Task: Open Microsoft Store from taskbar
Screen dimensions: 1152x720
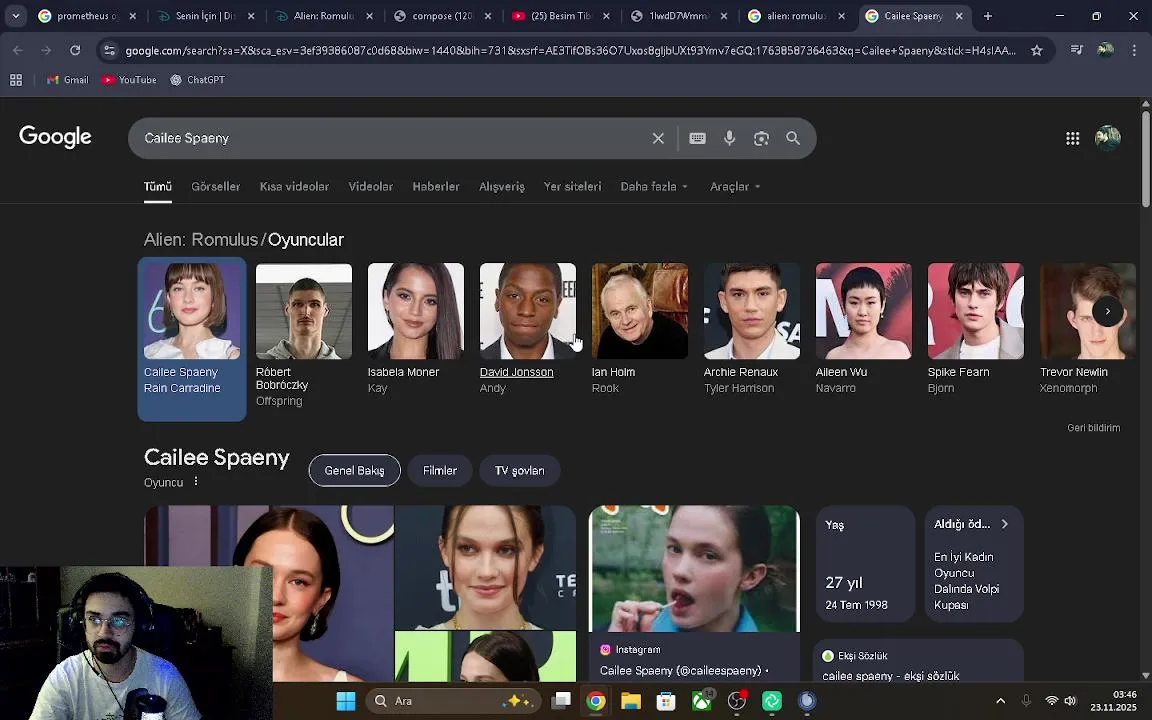Action: click(x=666, y=701)
